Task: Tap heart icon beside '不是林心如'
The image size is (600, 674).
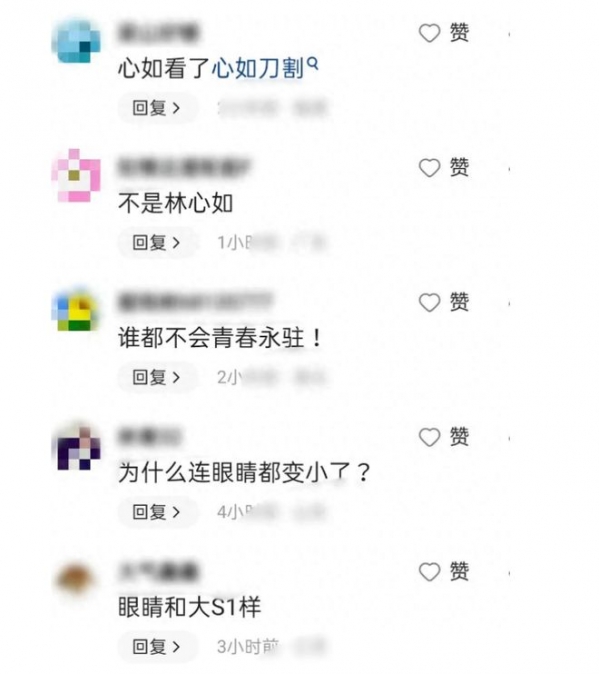Action: (429, 168)
